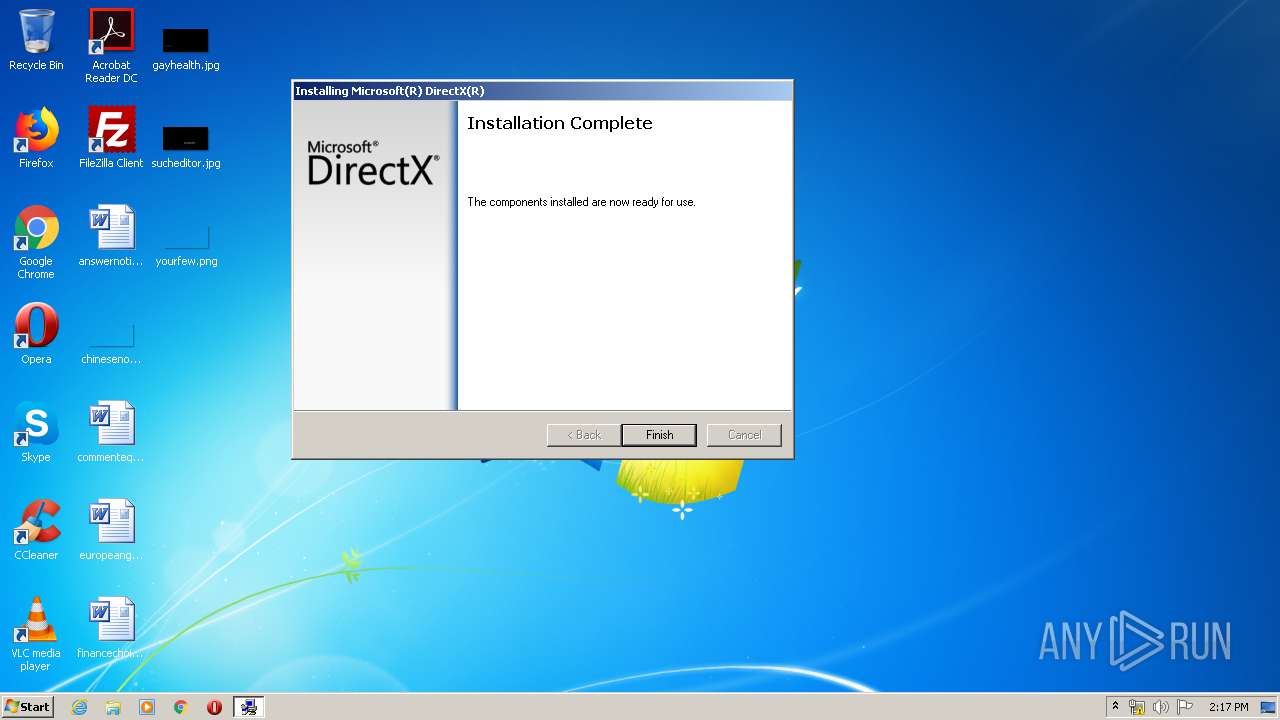Select the europeang... Word document

click(111, 530)
